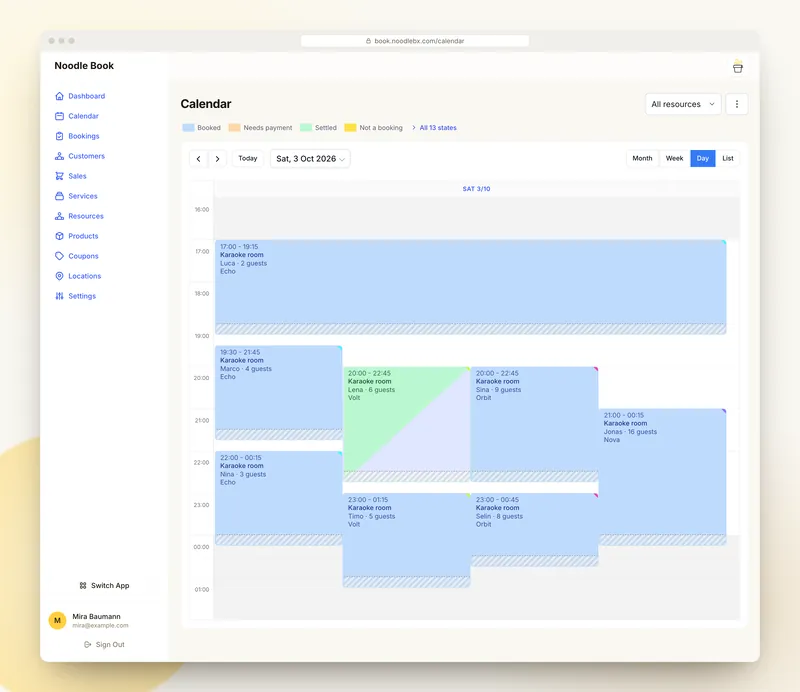The width and height of the screenshot is (800, 692).
Task: Click the Customers people icon
Action: click(59, 156)
